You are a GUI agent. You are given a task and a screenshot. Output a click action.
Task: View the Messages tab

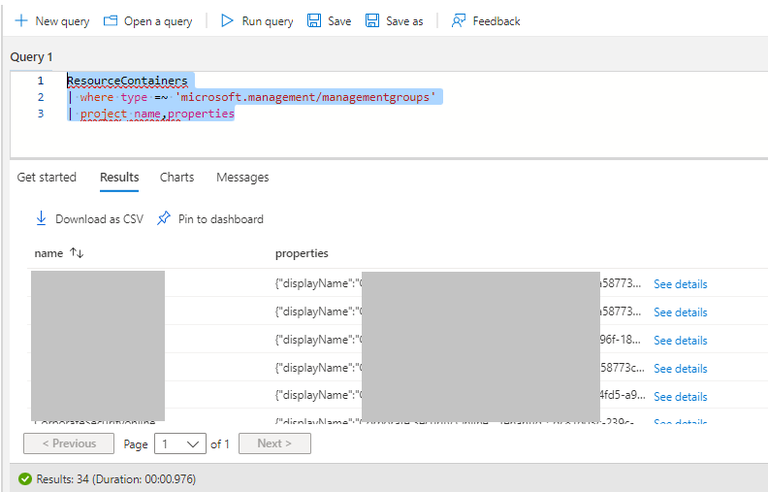tap(242, 177)
